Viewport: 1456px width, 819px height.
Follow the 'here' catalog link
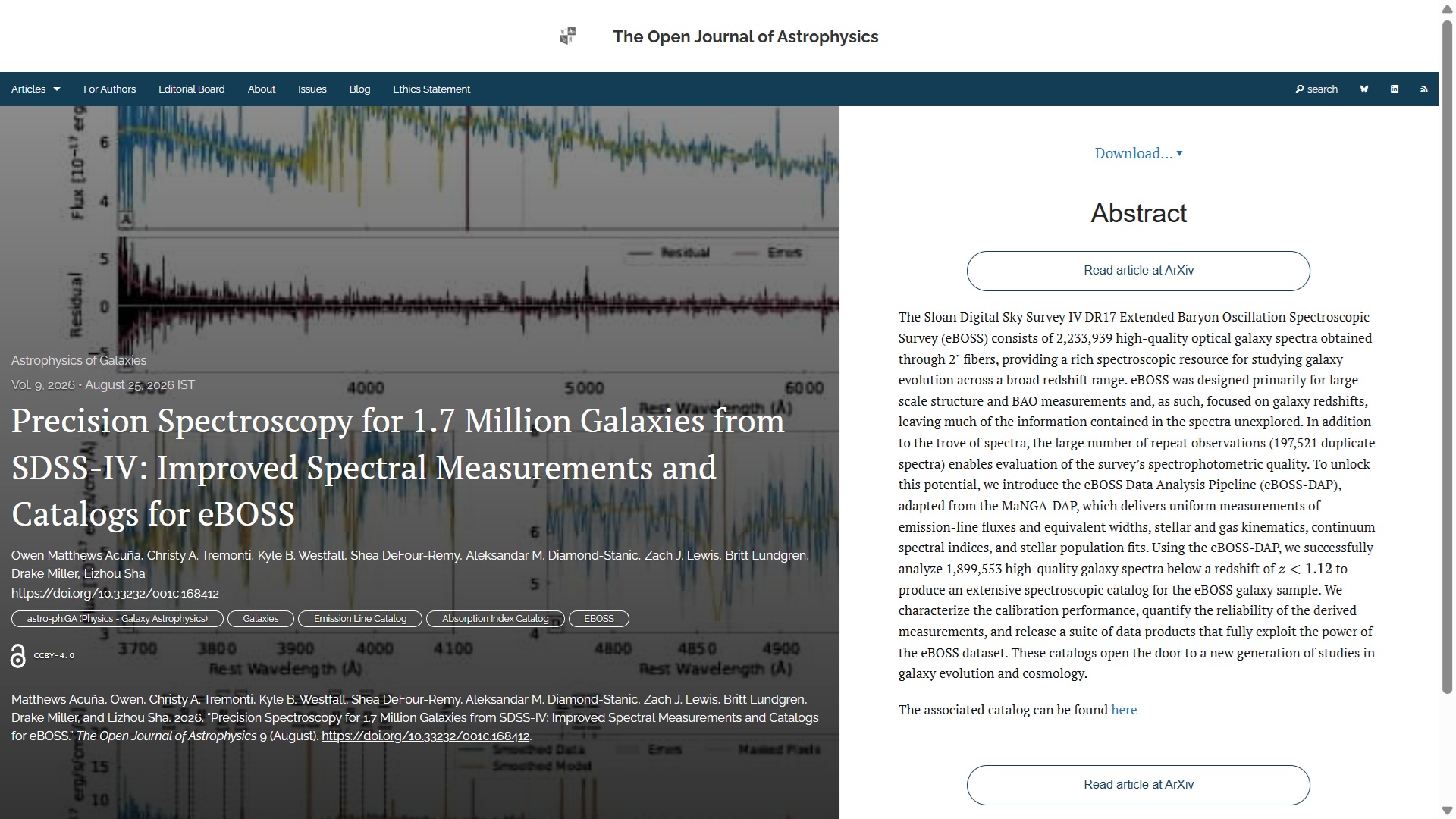coord(1124,710)
